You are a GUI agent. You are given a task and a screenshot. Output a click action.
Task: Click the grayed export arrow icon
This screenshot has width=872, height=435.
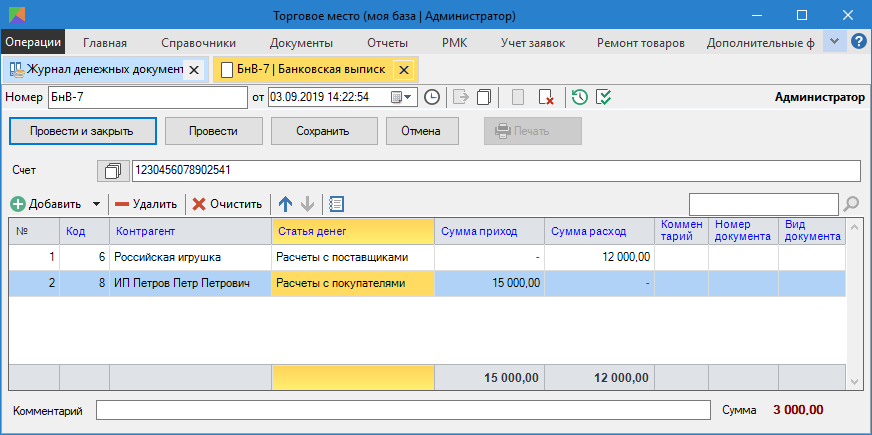click(461, 97)
